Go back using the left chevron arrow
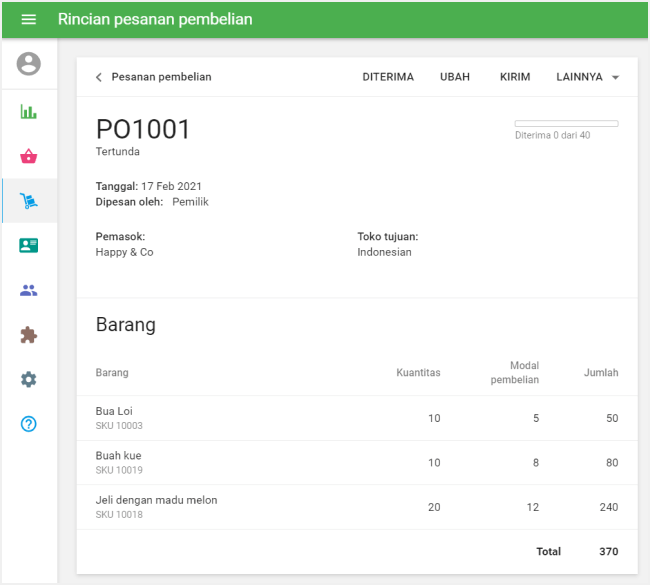The width and height of the screenshot is (650, 585). (x=98, y=77)
